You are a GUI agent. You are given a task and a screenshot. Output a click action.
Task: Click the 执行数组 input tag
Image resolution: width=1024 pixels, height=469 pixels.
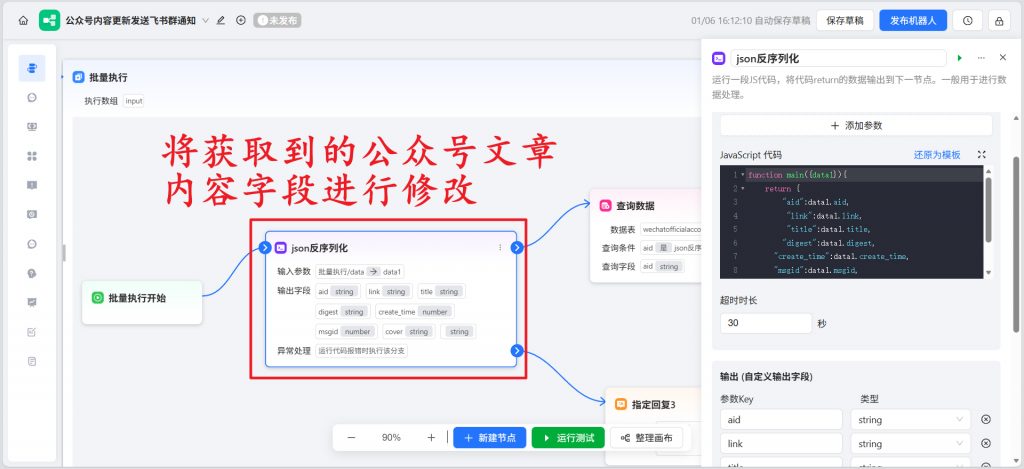click(x=134, y=101)
